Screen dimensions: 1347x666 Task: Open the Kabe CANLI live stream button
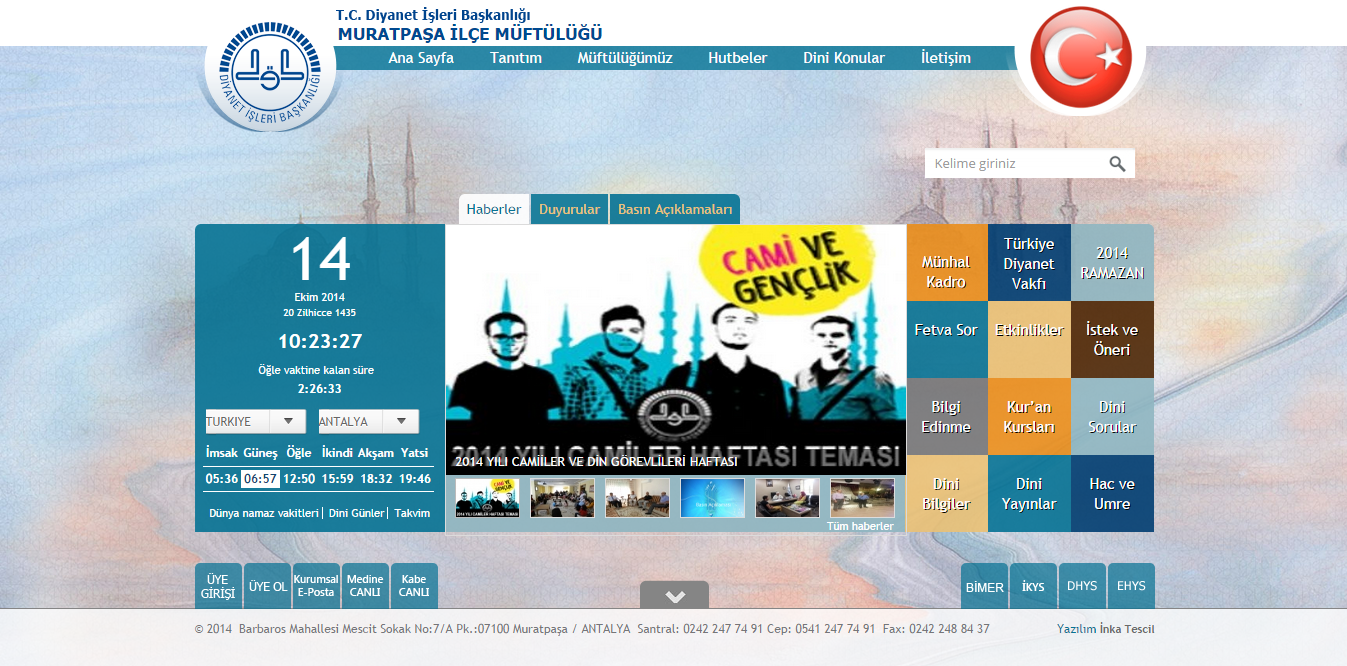tap(414, 586)
